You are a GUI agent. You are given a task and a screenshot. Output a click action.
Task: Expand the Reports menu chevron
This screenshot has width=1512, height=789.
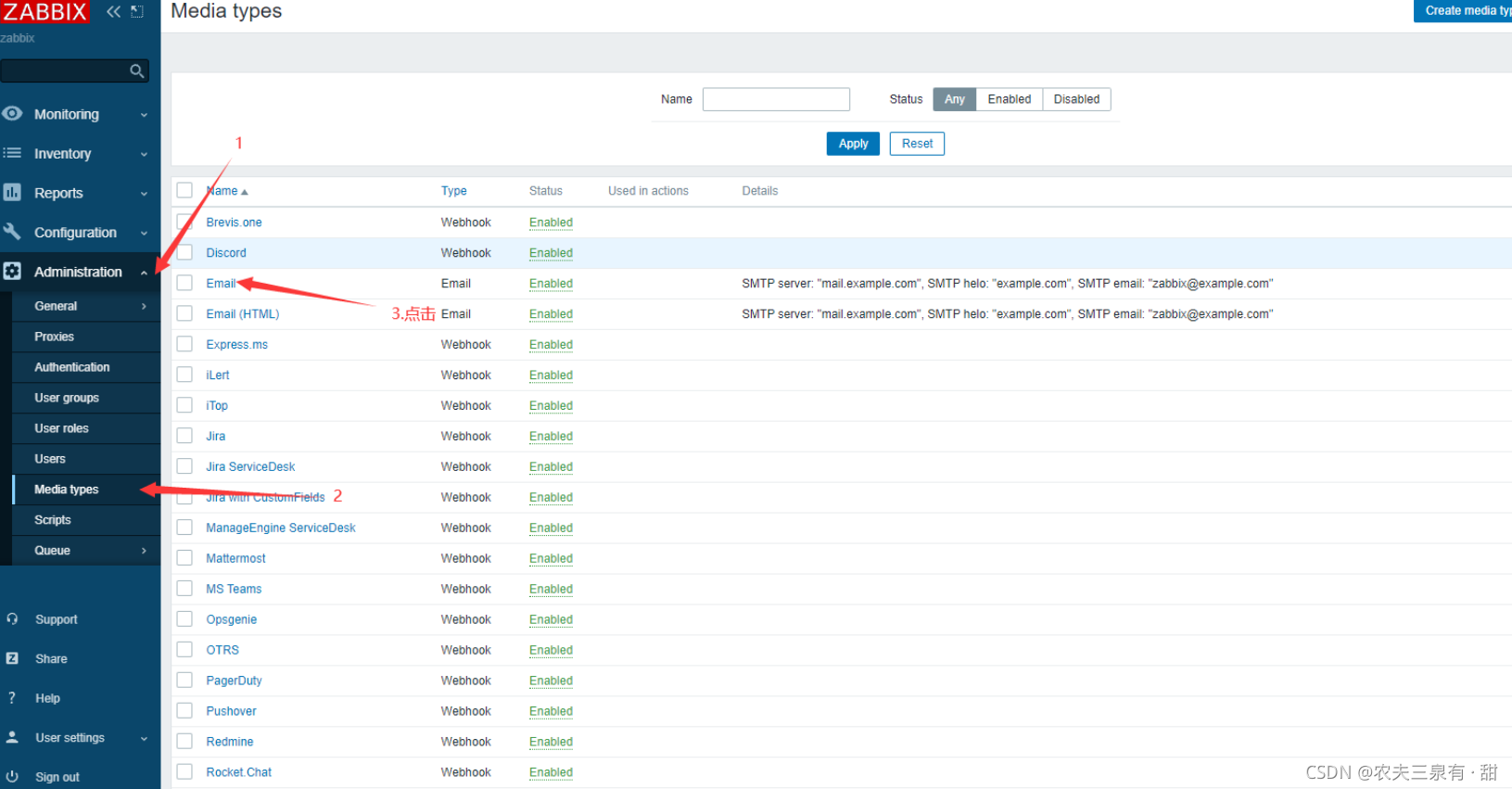coord(144,194)
